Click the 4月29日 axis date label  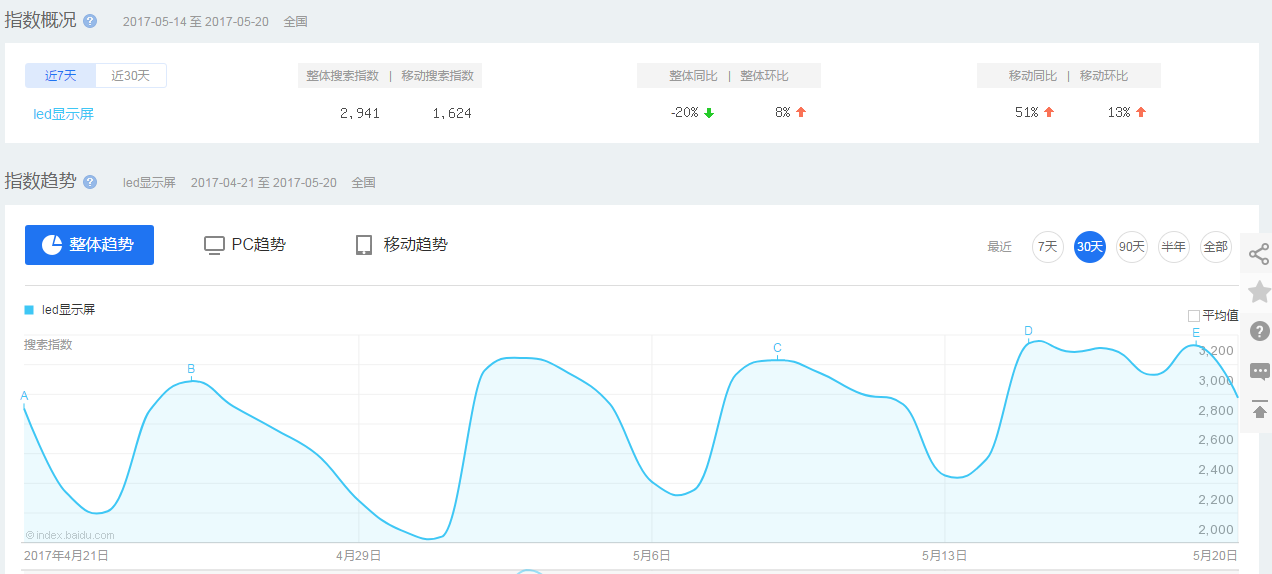point(358,555)
